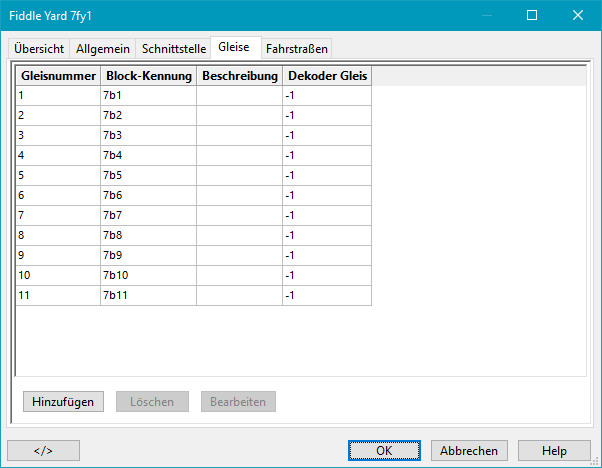
Task: Click the Dekoder Gleis column header
Action: click(x=327, y=76)
